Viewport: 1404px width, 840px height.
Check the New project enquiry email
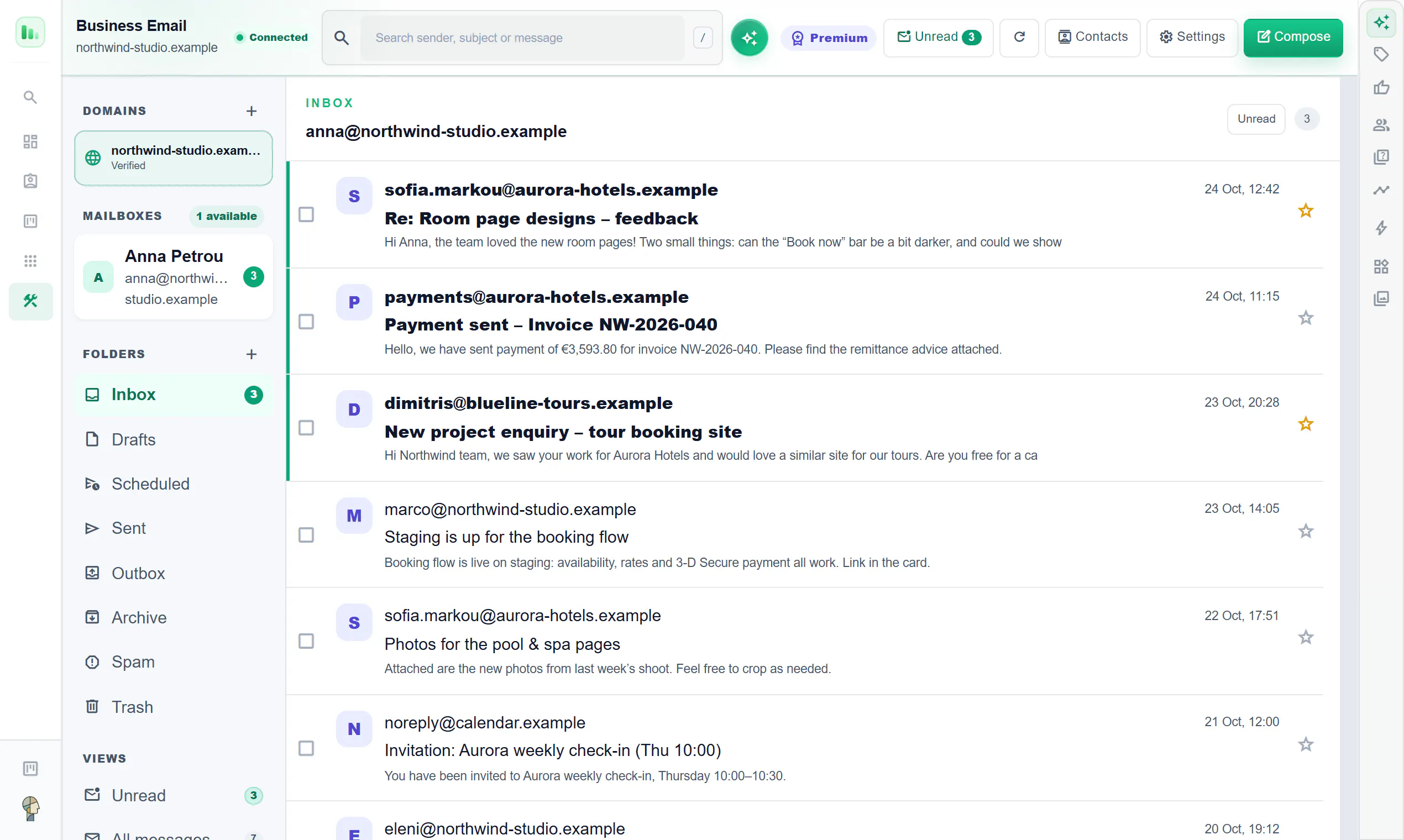click(x=306, y=428)
